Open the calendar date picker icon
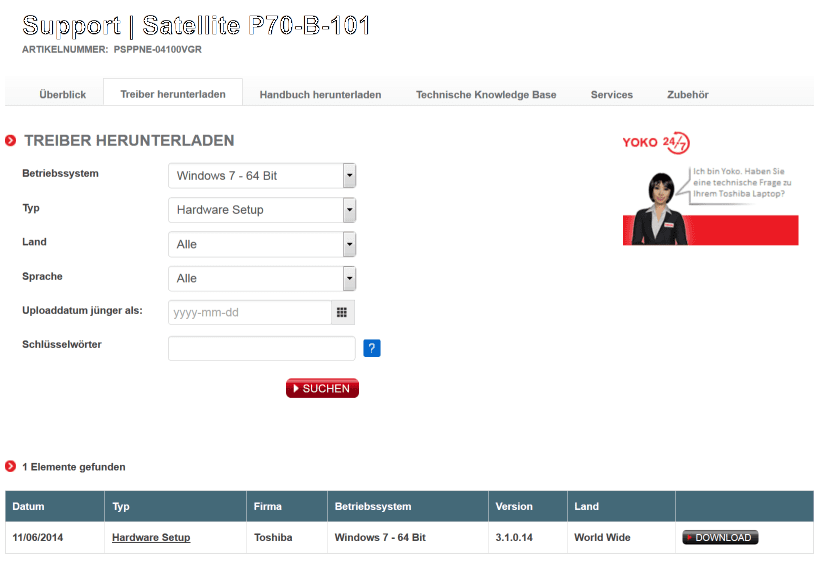Viewport: 818px width, 574px height. 342,313
